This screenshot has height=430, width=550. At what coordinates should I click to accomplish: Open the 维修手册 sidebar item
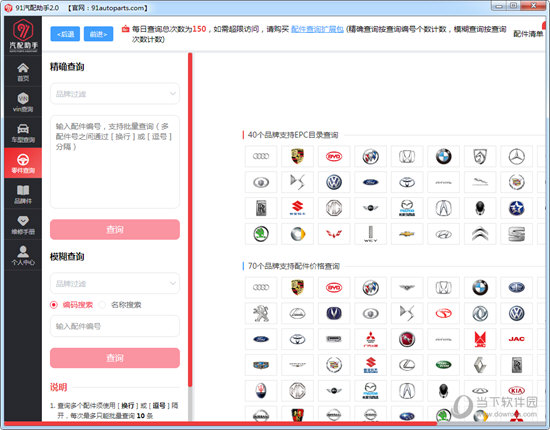[23, 224]
